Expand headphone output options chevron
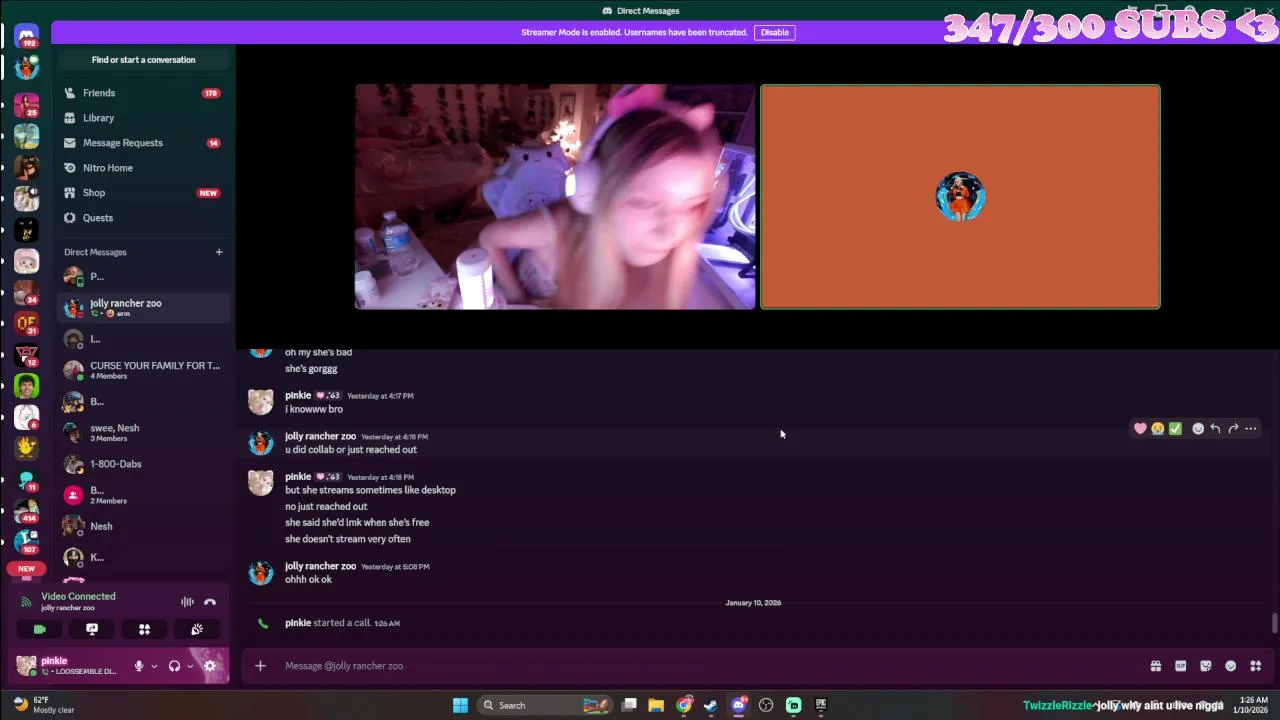The image size is (1280, 720). pos(190,666)
